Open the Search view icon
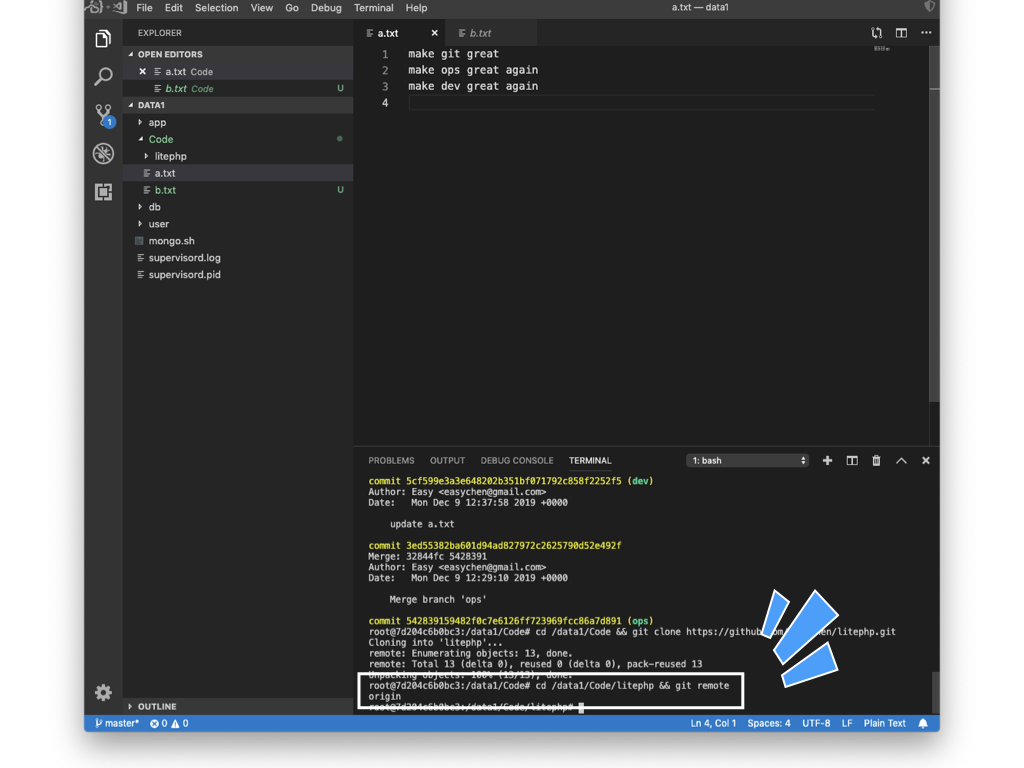The image size is (1024, 768). [x=103, y=77]
